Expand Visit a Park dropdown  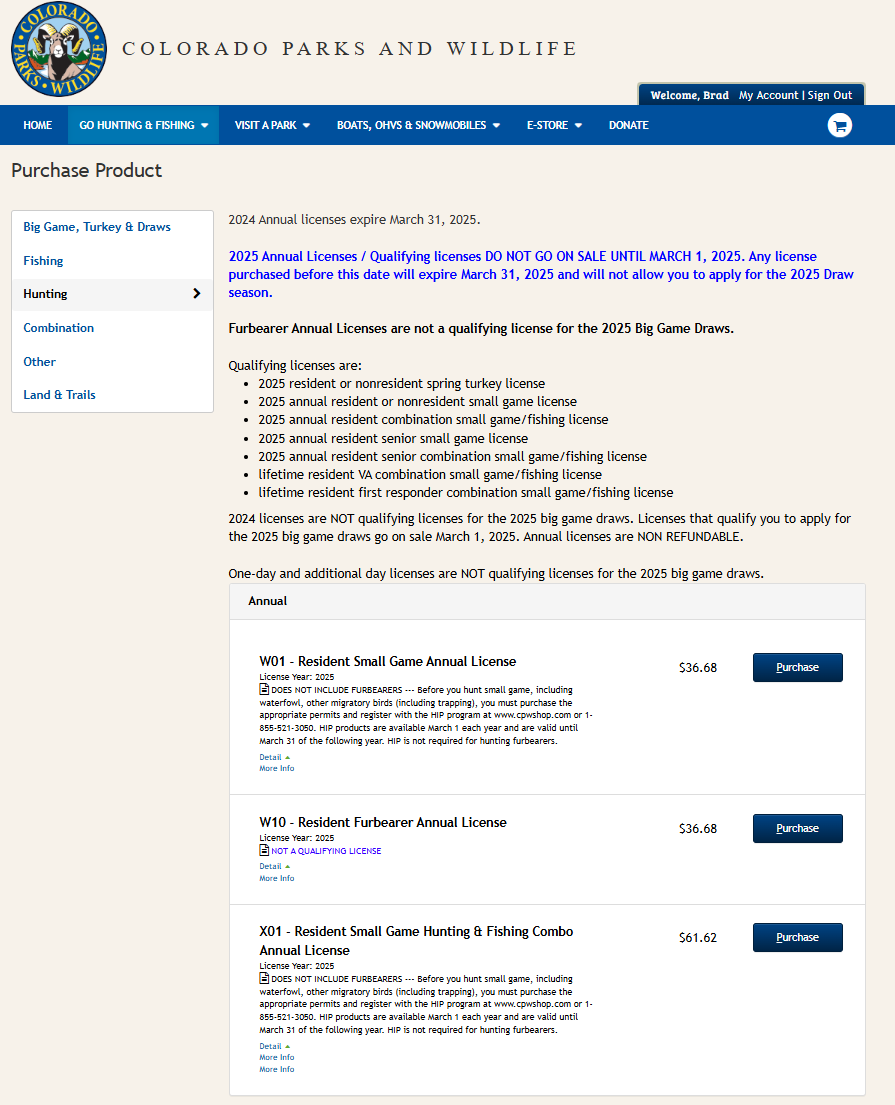click(x=272, y=125)
